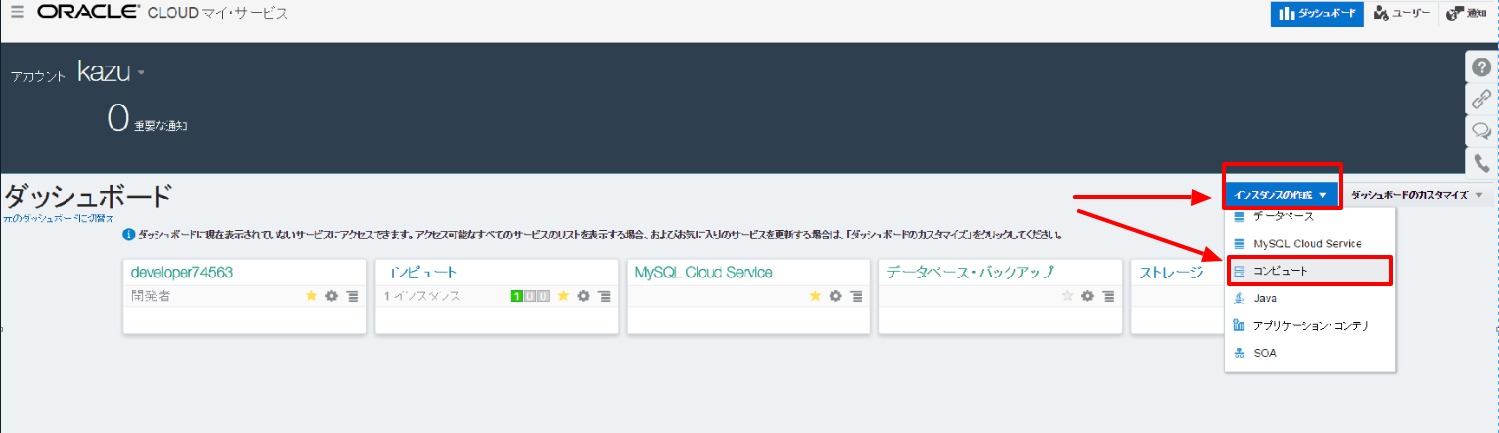Image resolution: width=1499 pixels, height=433 pixels.
Task: Open the ユーザー page
Action: [1401, 14]
